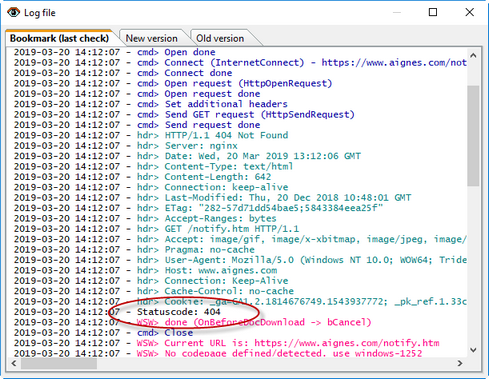Select the 'Connect (InternetConnect)' log line
This screenshot has height=379, width=489.
pyautogui.click(x=240, y=63)
